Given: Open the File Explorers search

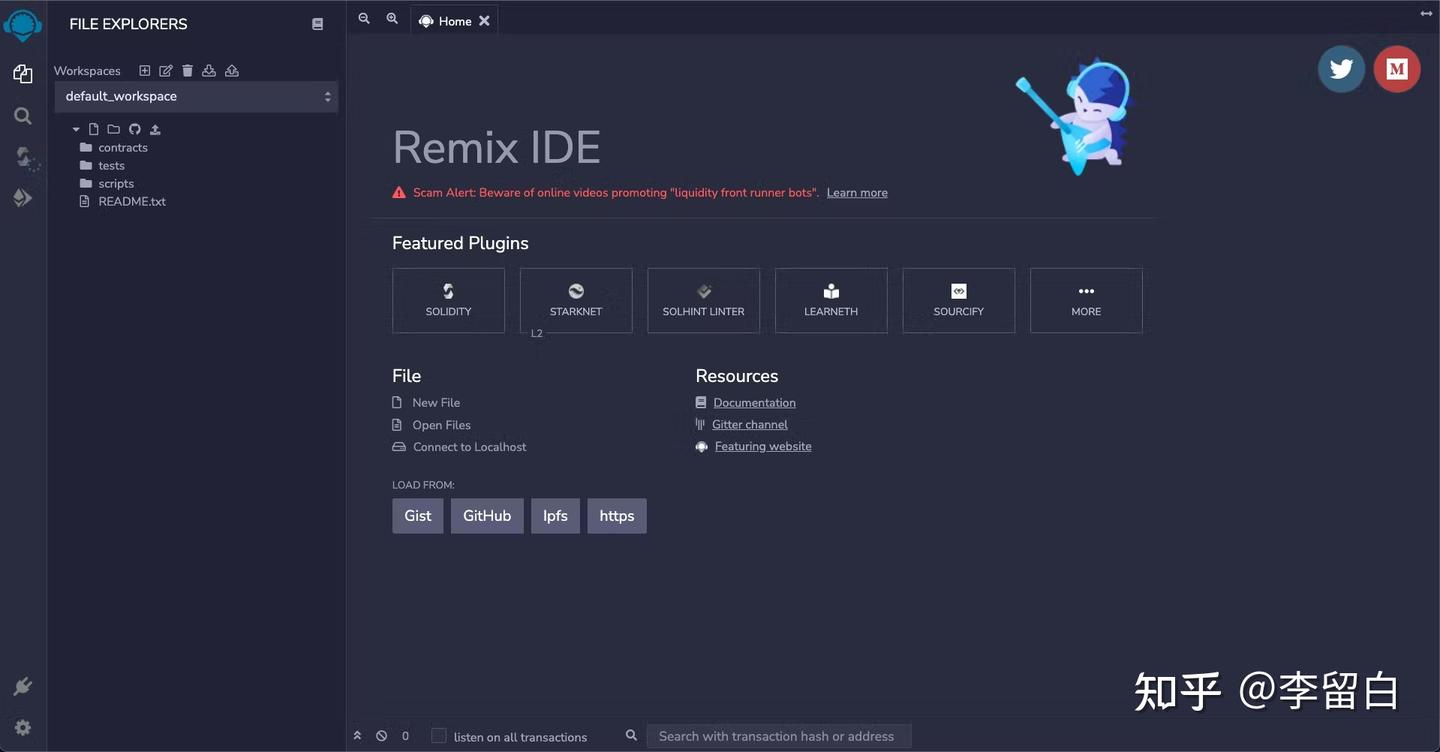Looking at the screenshot, I should (x=22, y=115).
